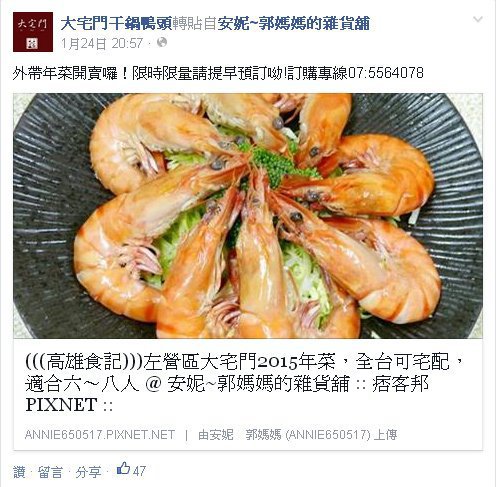Open the 1月24日 20:57 timestamp permalink
496x487 pixels.
pyautogui.click(x=102, y=43)
